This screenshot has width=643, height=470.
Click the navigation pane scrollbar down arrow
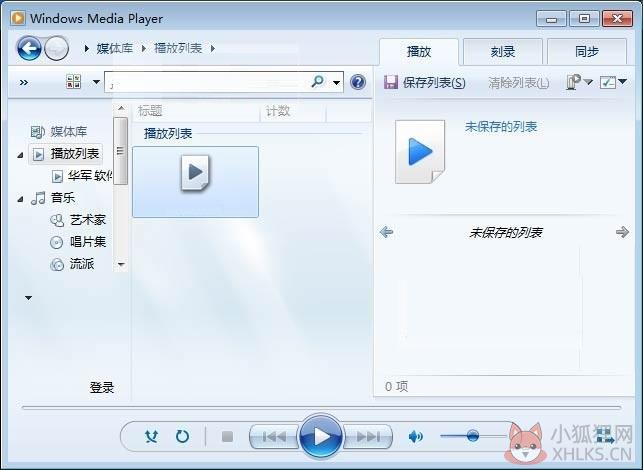(121, 265)
